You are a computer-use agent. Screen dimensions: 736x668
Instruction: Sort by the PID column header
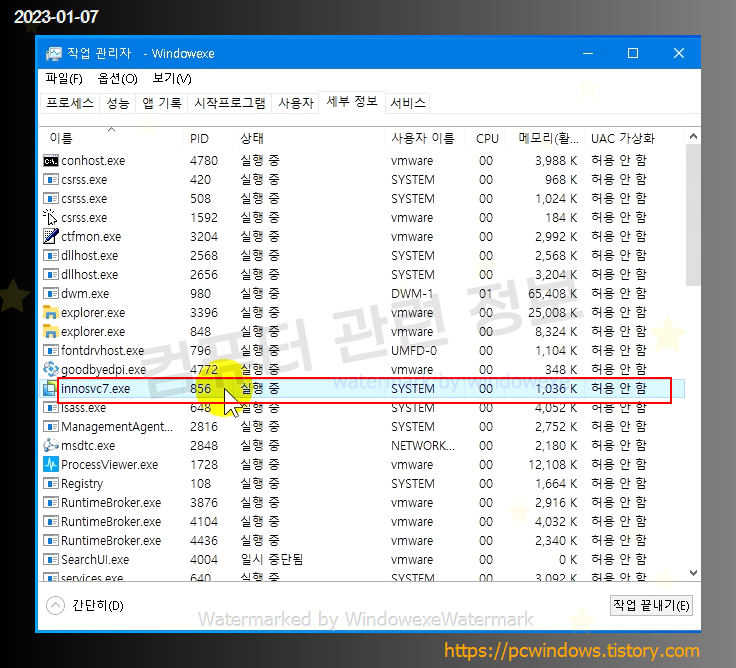coord(208,138)
